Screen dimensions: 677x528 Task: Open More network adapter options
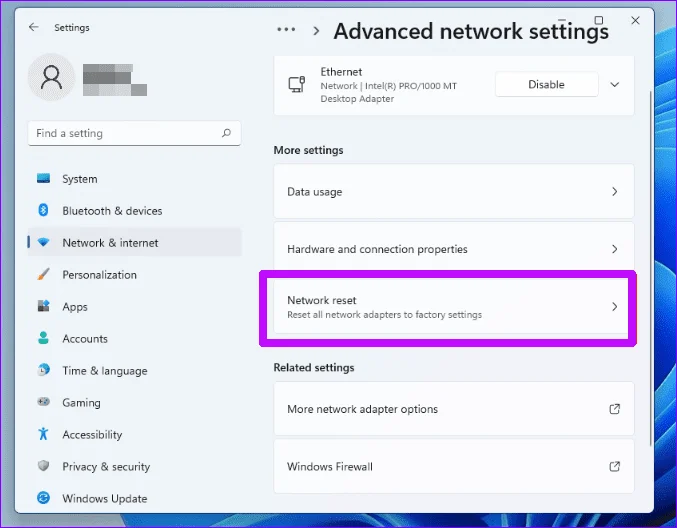454,409
